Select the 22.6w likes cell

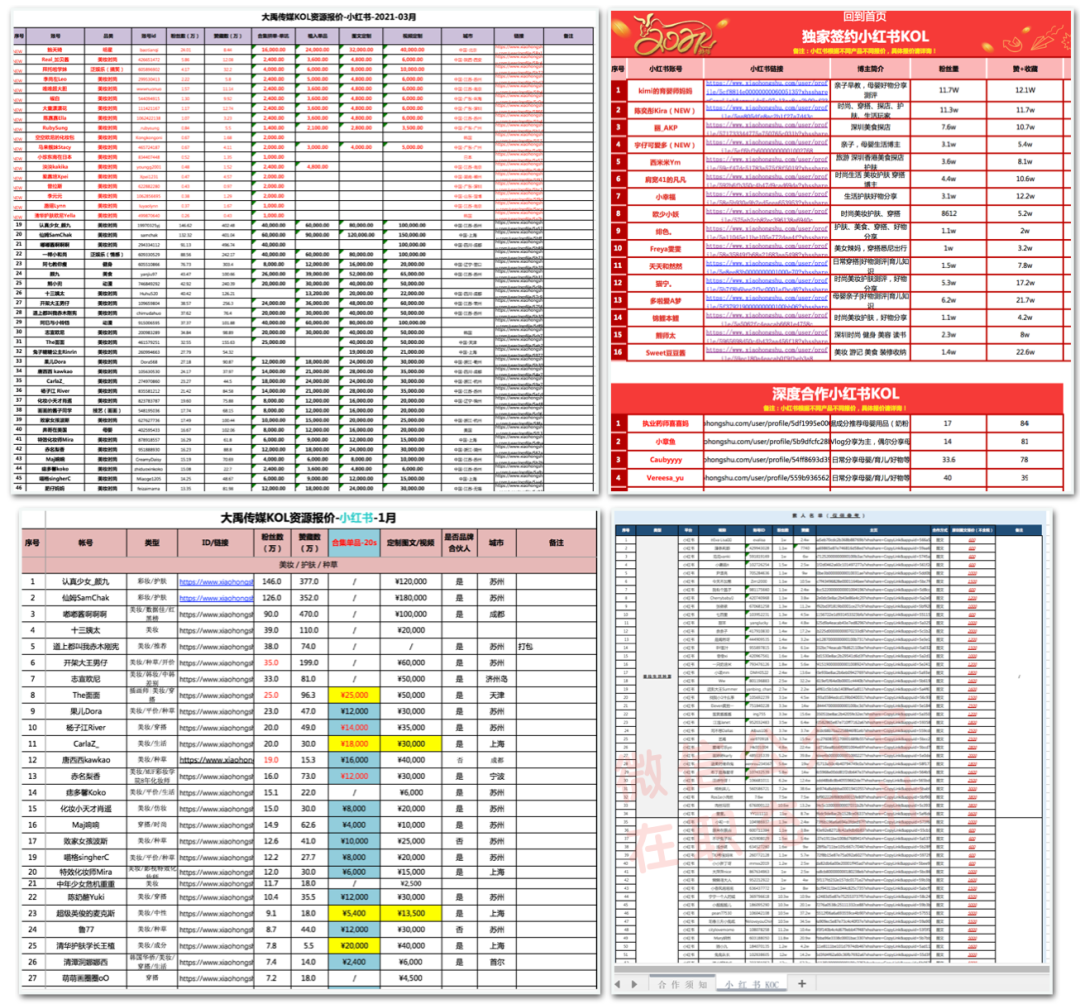click(x=1025, y=352)
